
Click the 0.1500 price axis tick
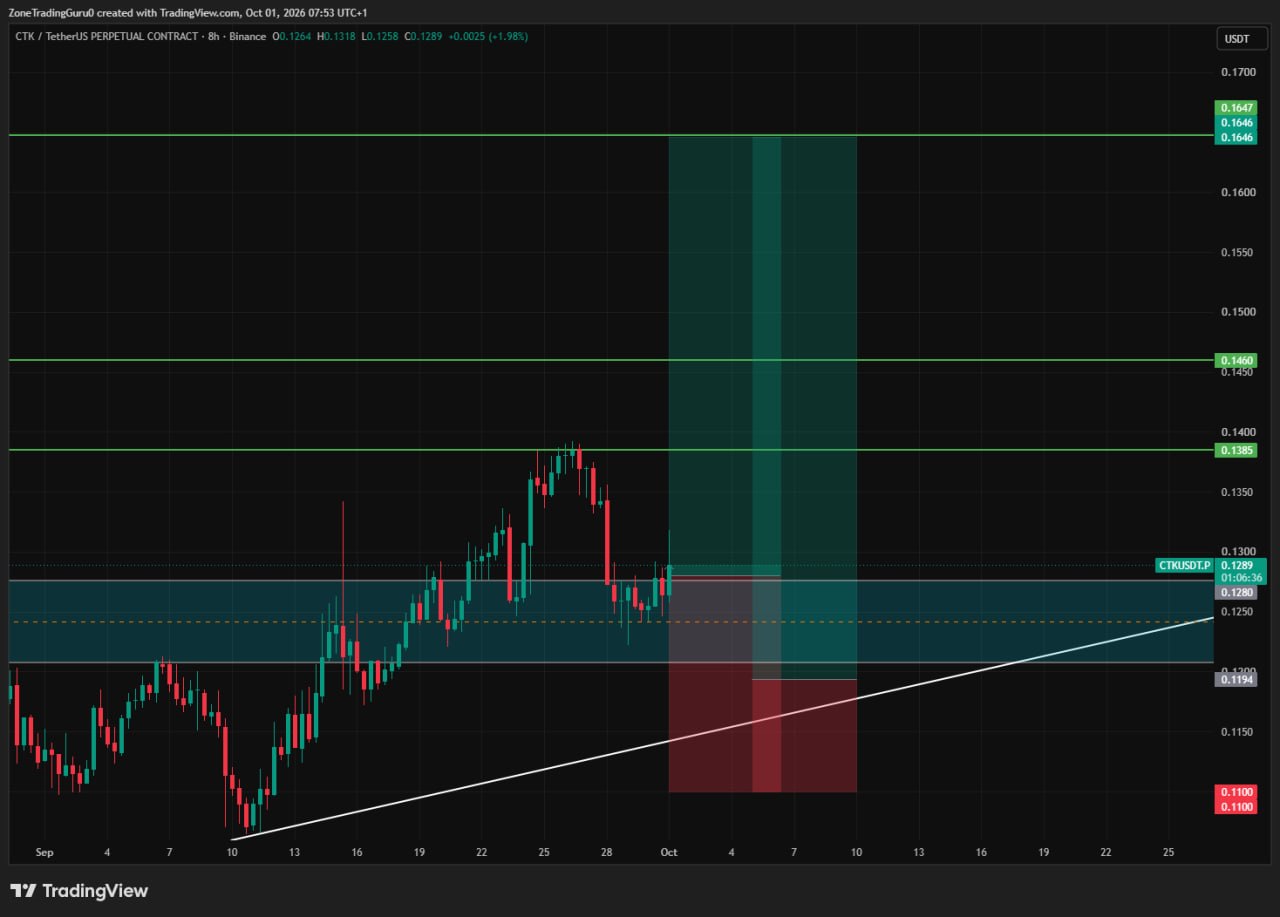[x=1238, y=312]
